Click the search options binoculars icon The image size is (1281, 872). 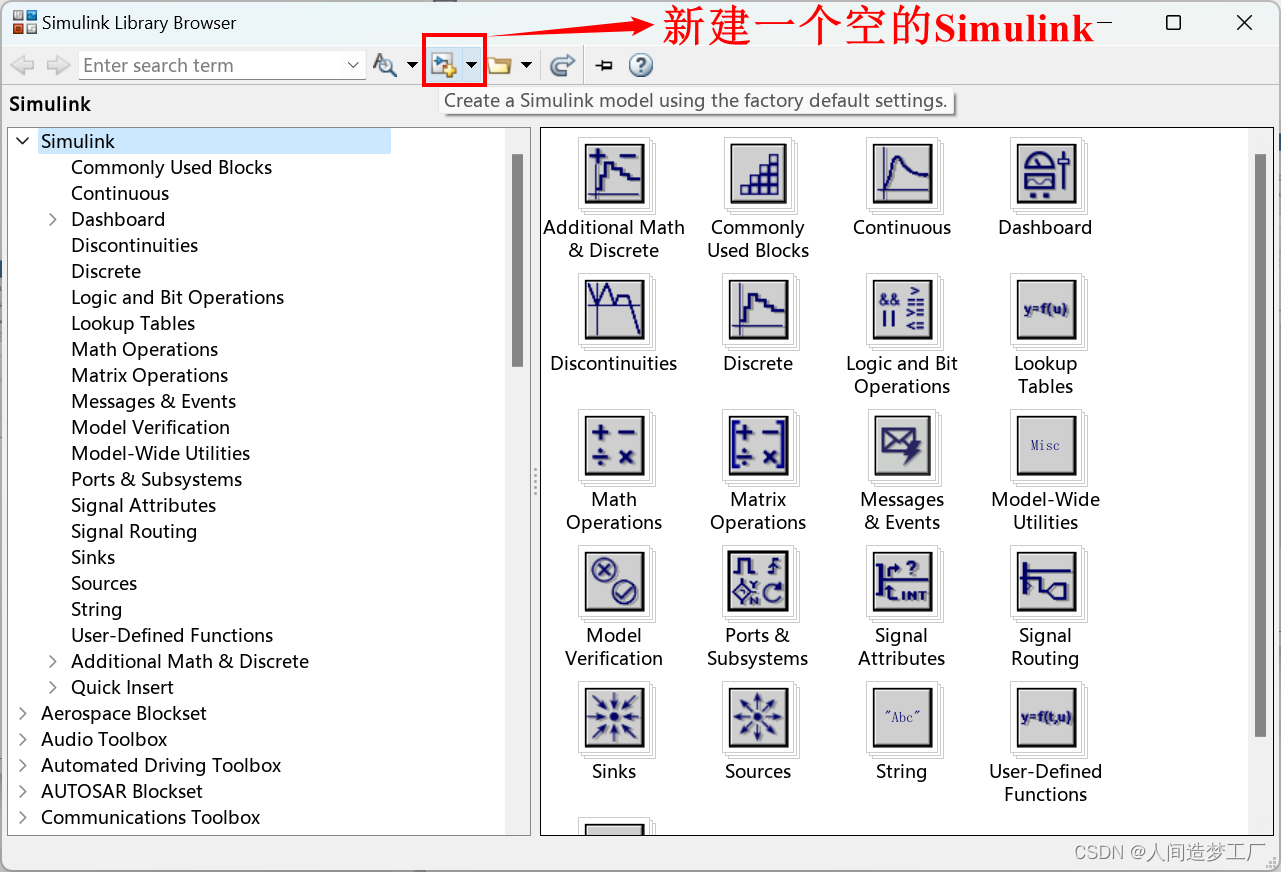(x=385, y=66)
